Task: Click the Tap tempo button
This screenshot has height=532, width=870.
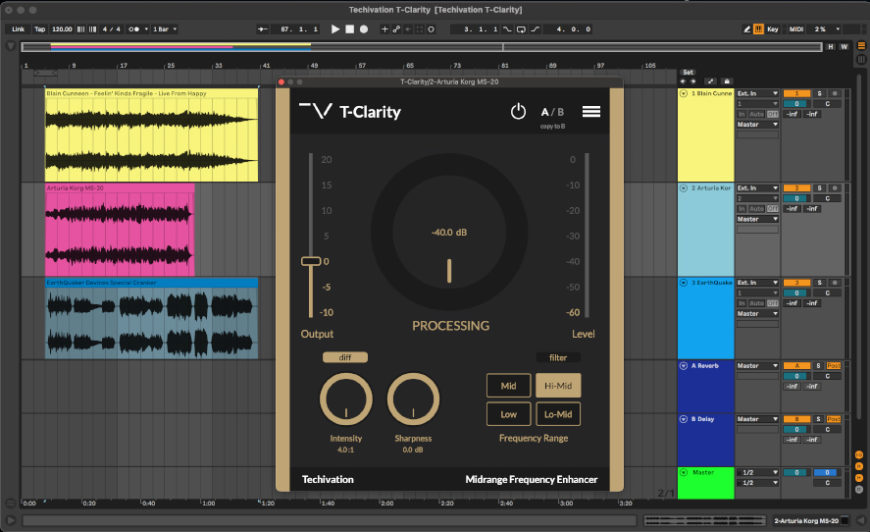Action: (x=40, y=29)
